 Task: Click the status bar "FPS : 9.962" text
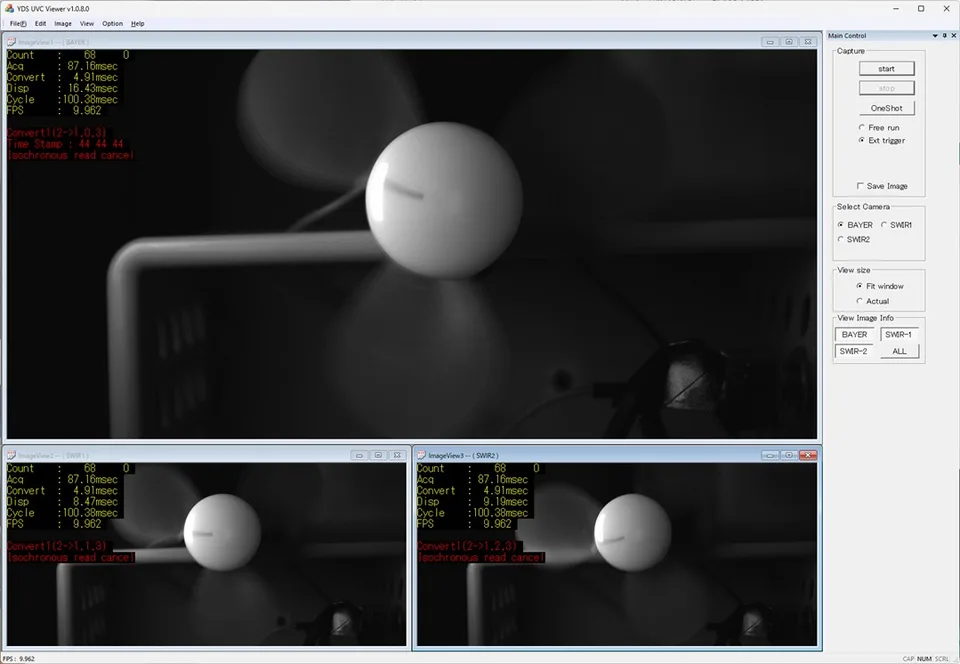click(18, 659)
